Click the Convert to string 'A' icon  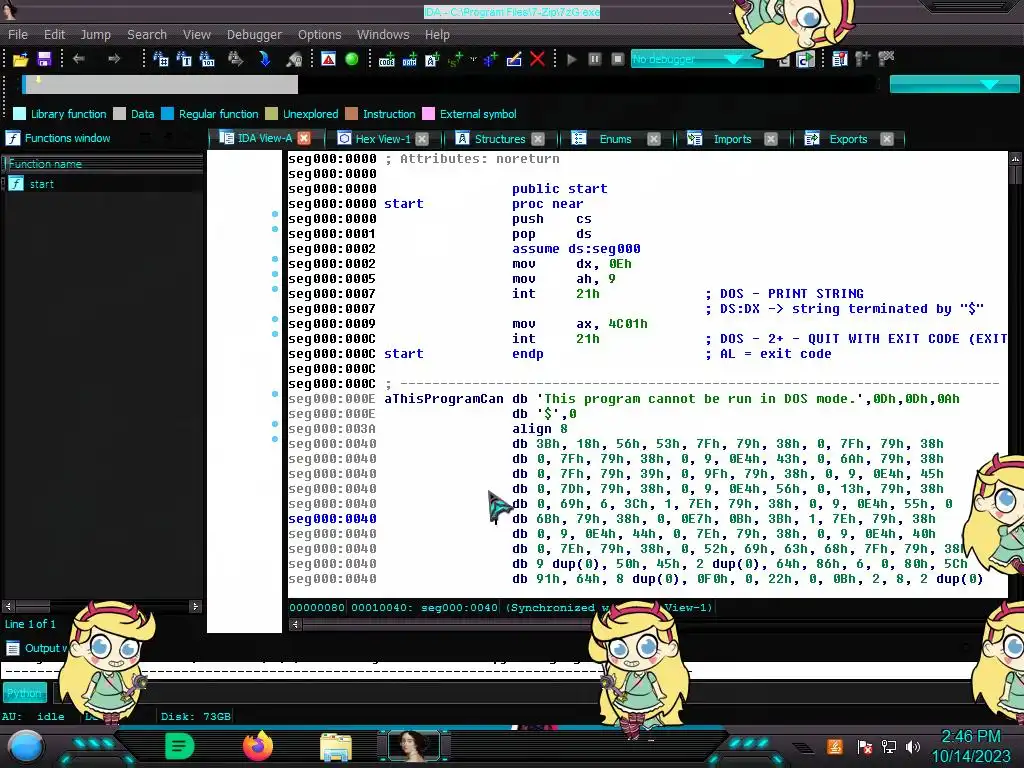point(432,59)
